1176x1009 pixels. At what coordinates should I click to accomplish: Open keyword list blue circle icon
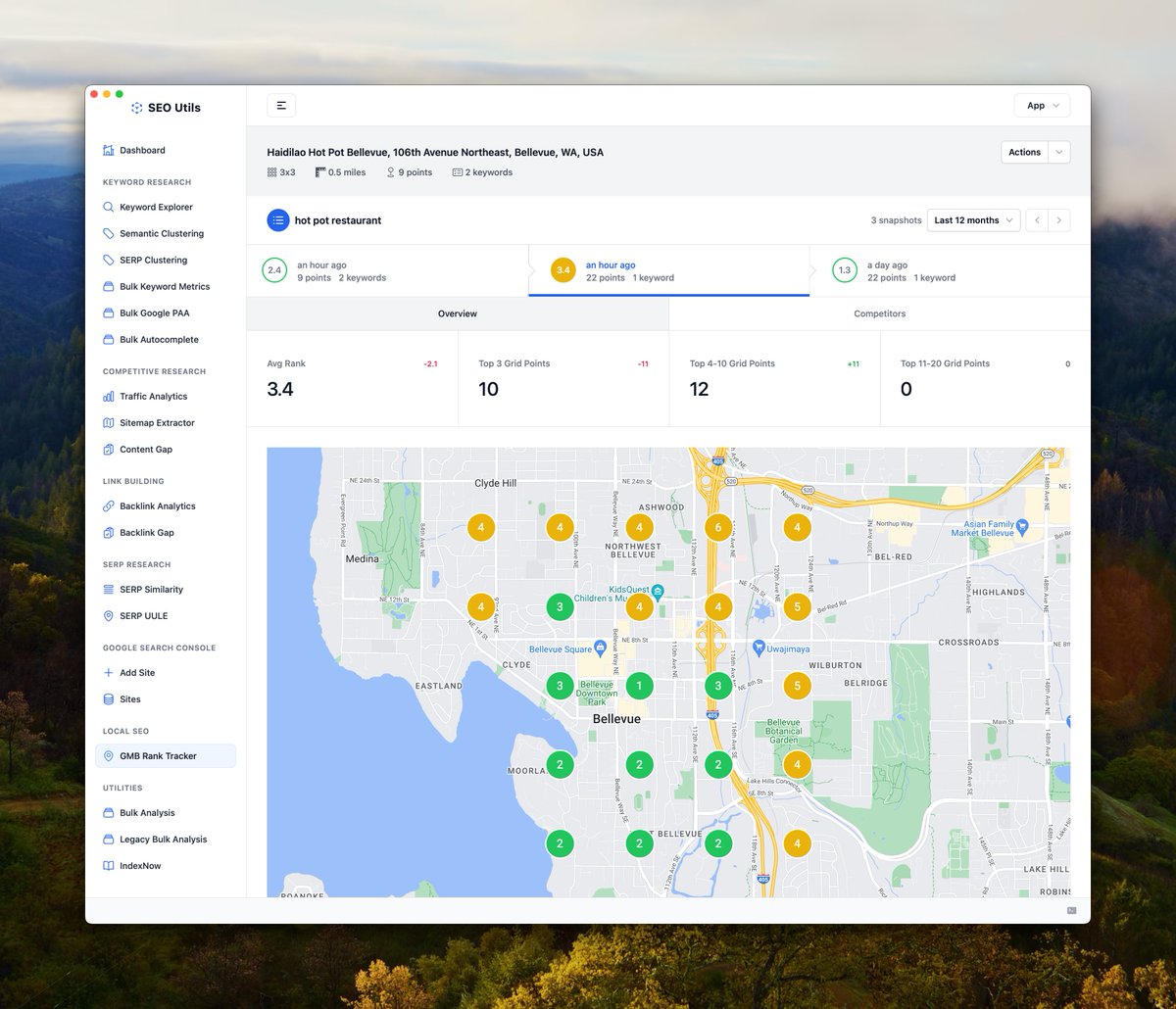click(x=278, y=220)
